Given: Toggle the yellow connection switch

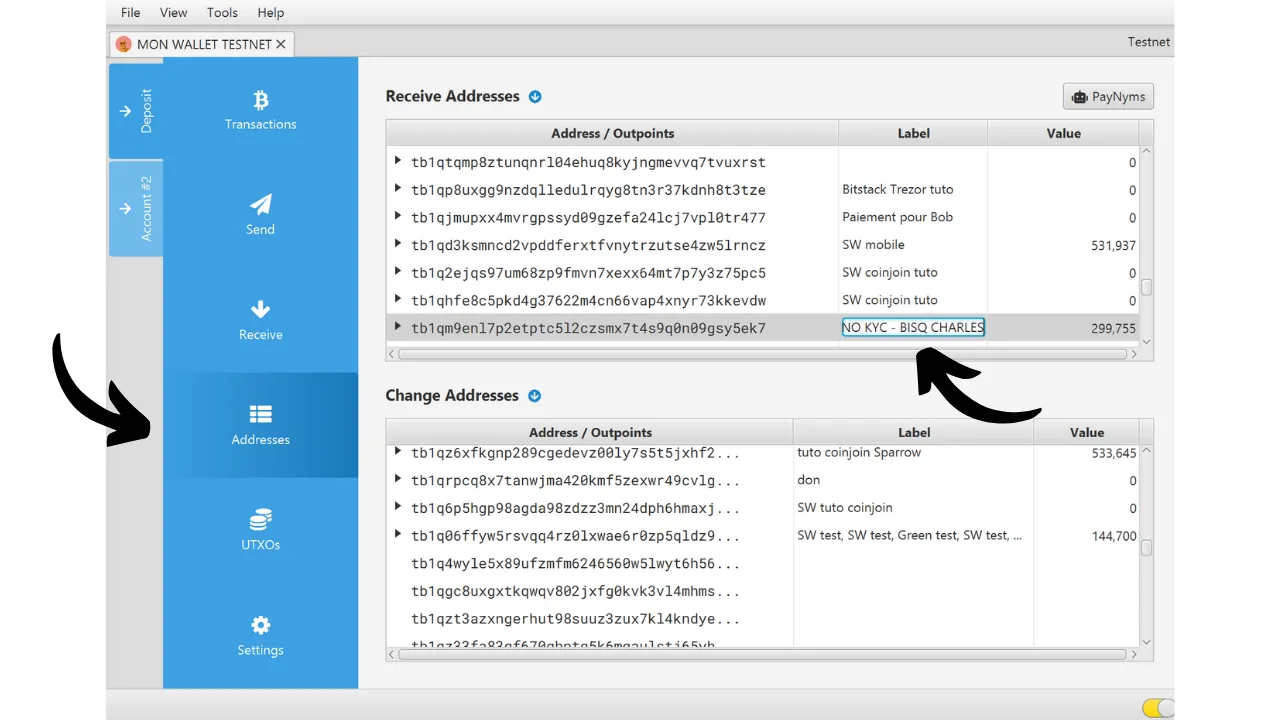Looking at the screenshot, I should (x=1158, y=708).
